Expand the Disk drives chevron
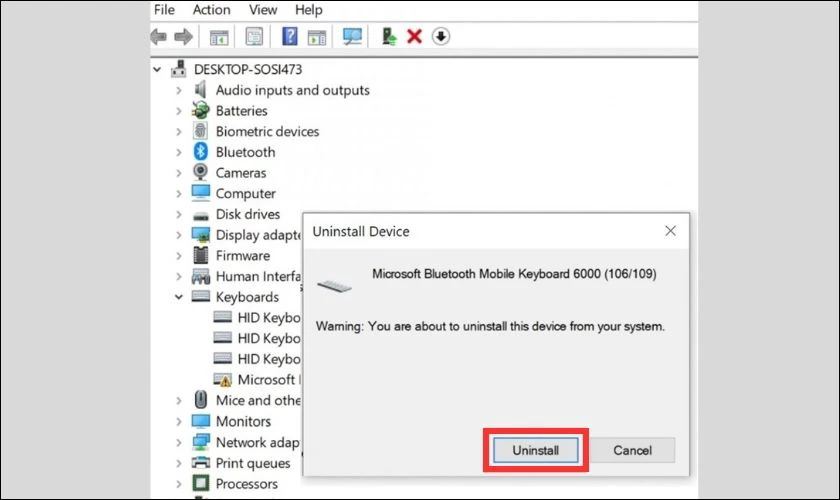 click(x=178, y=214)
